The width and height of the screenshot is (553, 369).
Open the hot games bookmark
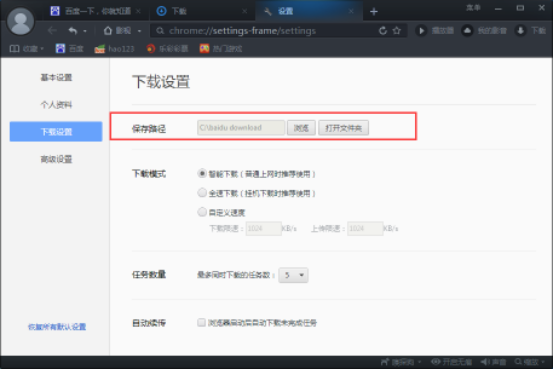coord(221,49)
